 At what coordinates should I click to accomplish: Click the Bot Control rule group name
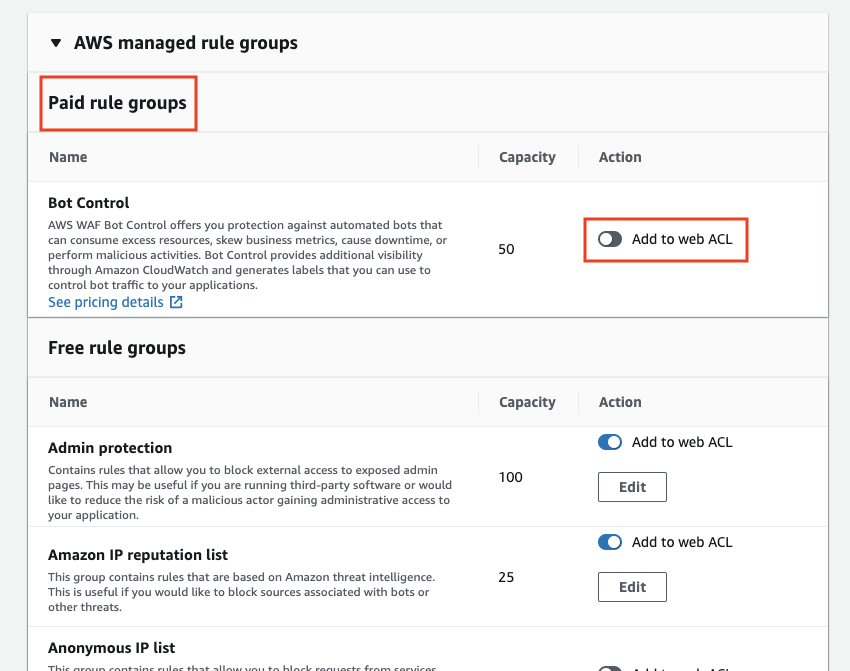[88, 203]
